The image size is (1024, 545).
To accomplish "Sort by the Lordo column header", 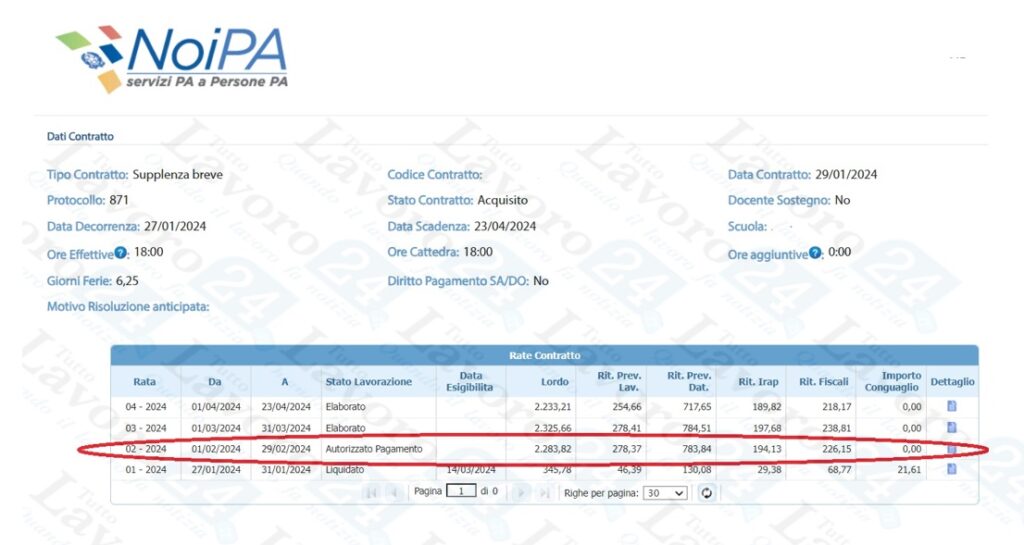I will [554, 382].
